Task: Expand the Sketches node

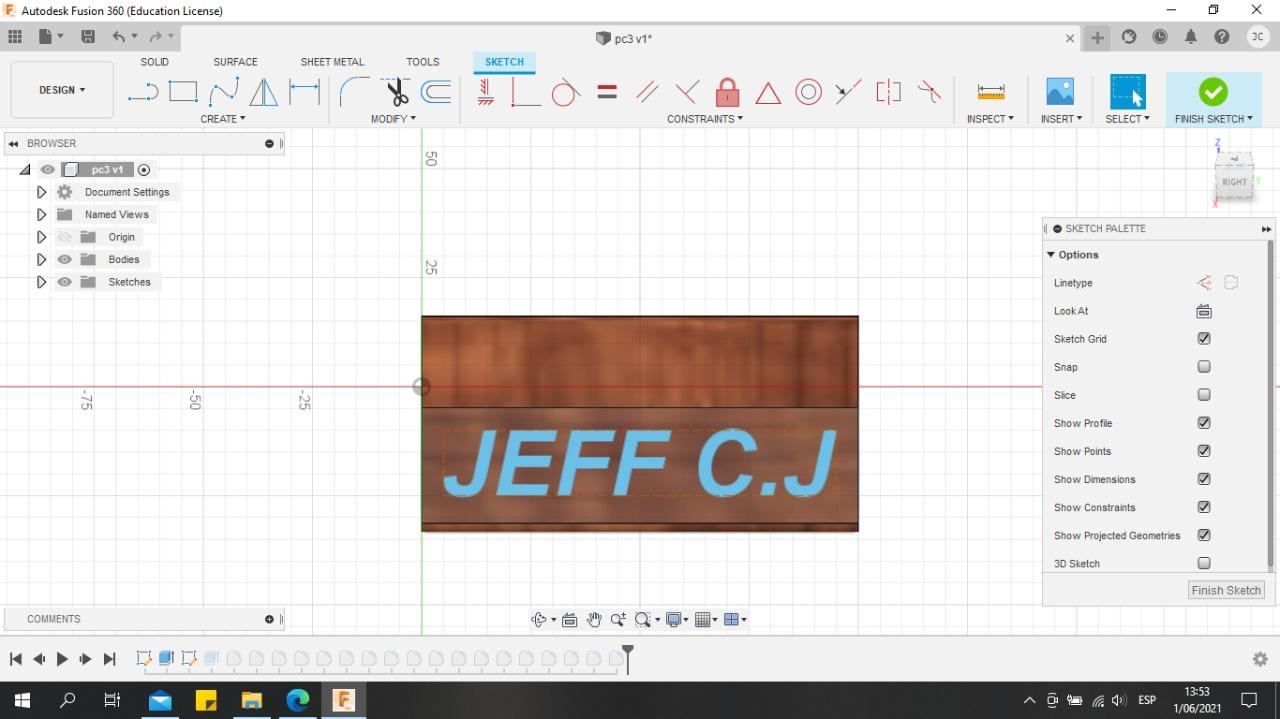Action: tap(41, 282)
